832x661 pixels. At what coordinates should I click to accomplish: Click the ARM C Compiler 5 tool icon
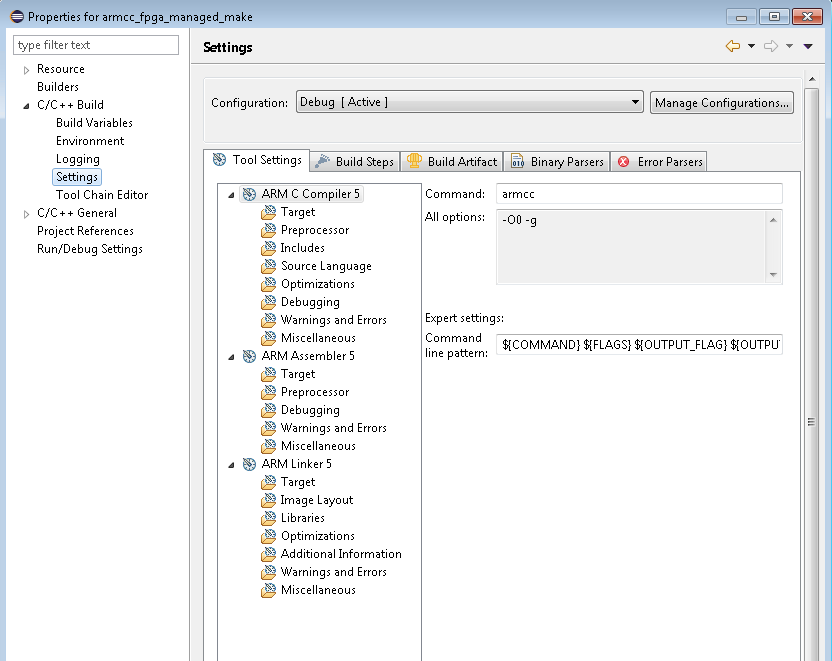[x=249, y=194]
